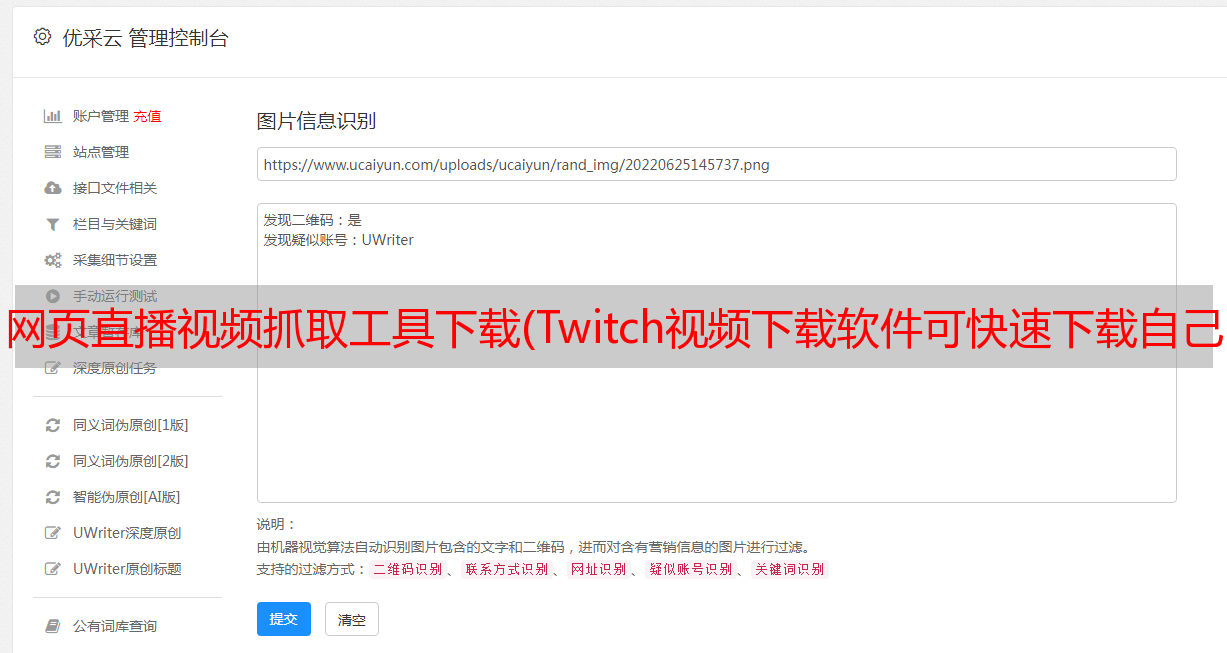Click the 发现疑似账号：UWriter result line
Screen dimensions: 1227x653
339,240
